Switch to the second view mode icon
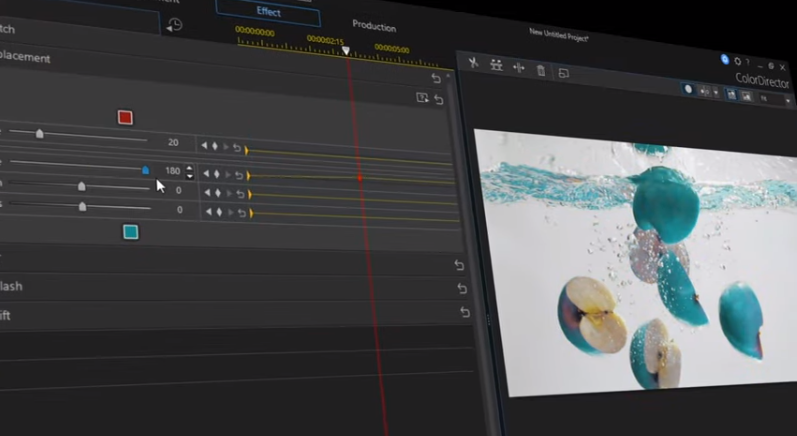 coord(746,97)
